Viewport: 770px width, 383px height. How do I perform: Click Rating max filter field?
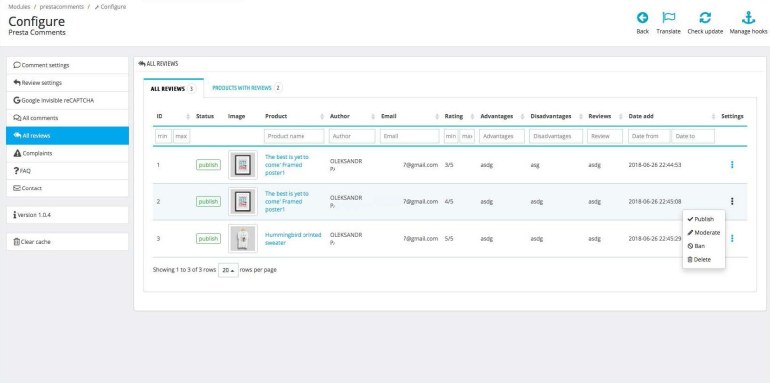click(467, 136)
